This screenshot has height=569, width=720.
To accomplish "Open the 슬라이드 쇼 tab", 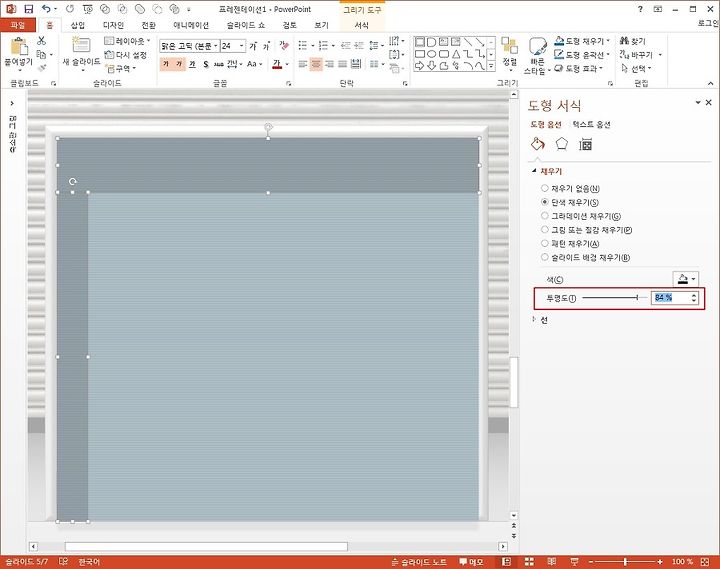I will (x=246, y=25).
